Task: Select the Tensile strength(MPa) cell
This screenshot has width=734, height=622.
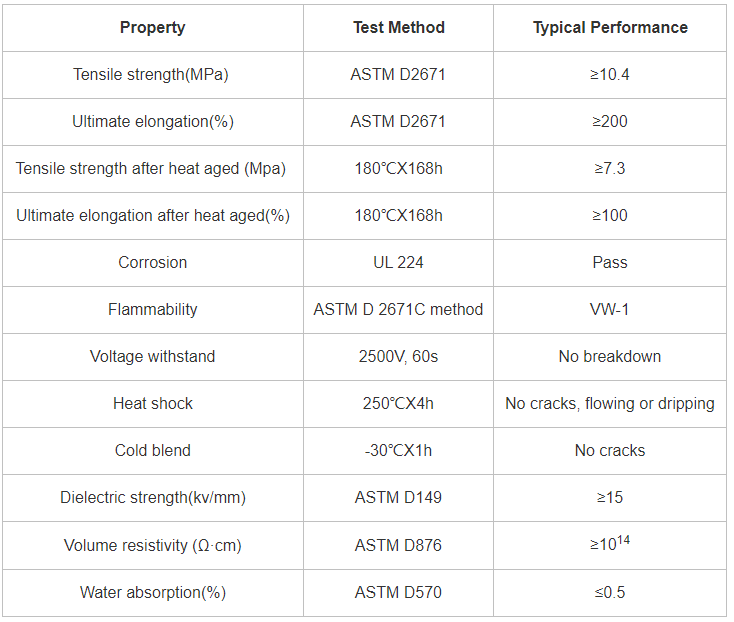Action: (x=153, y=75)
